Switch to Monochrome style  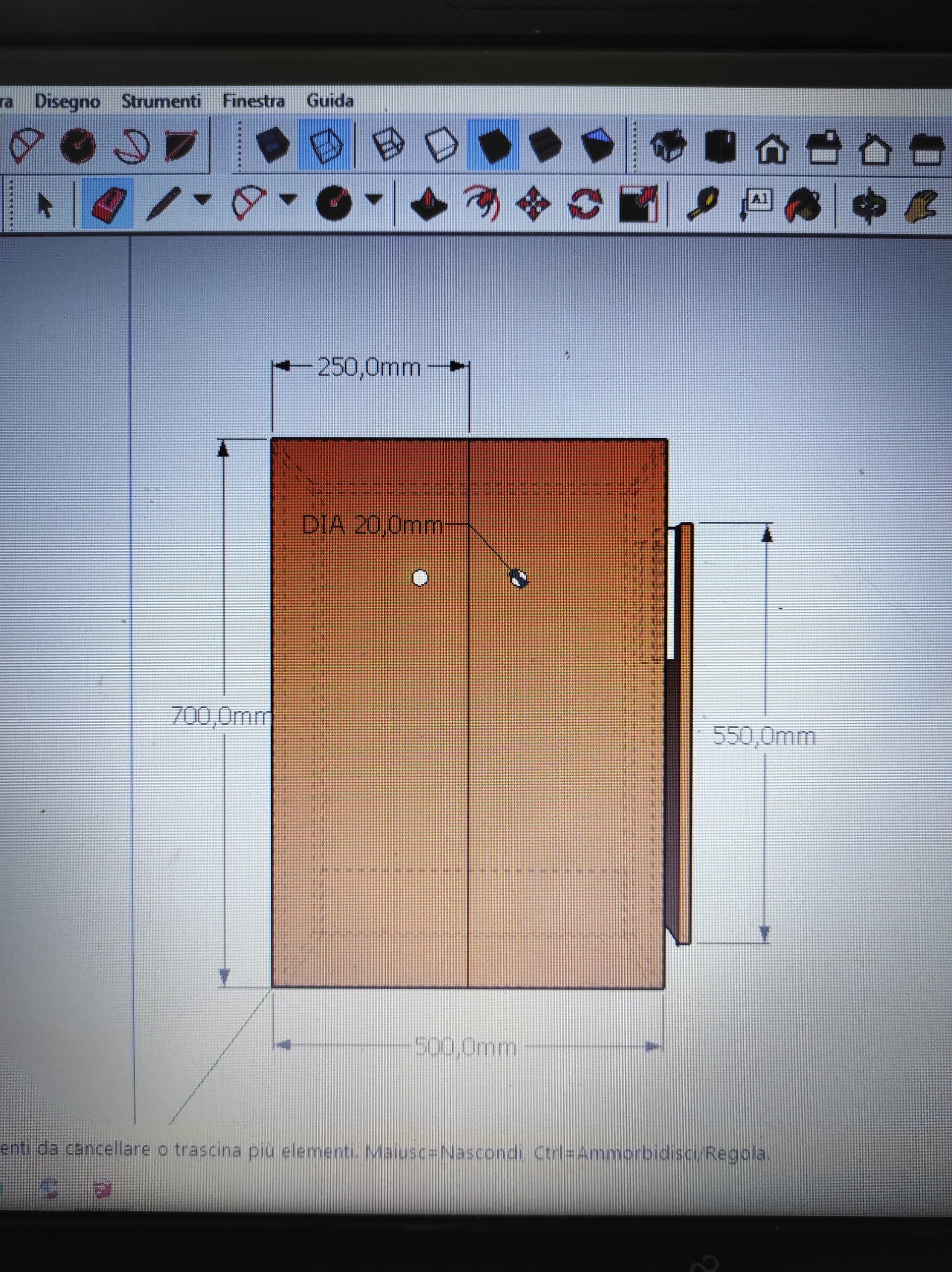coord(598,144)
